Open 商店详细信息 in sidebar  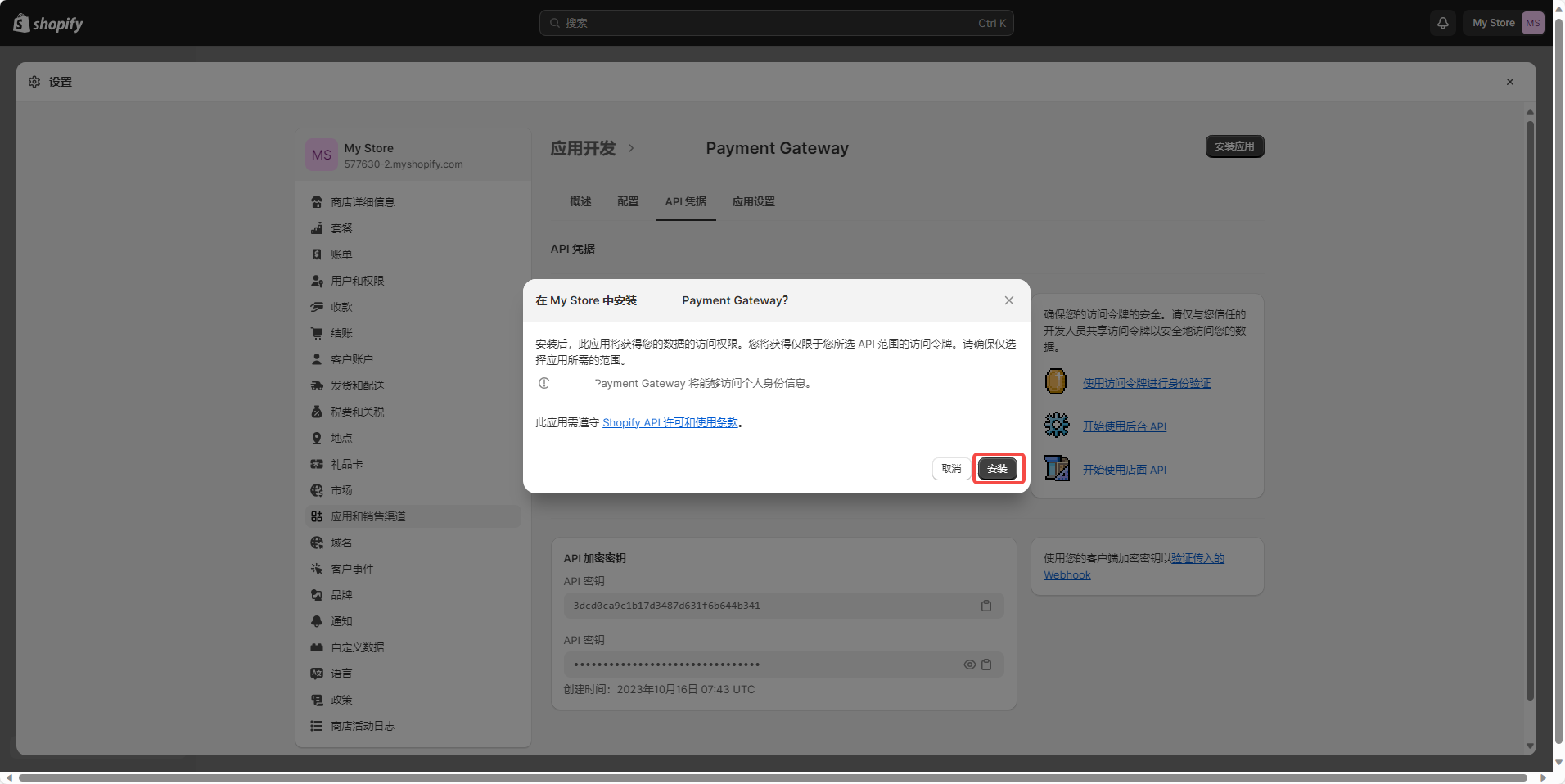click(413, 202)
